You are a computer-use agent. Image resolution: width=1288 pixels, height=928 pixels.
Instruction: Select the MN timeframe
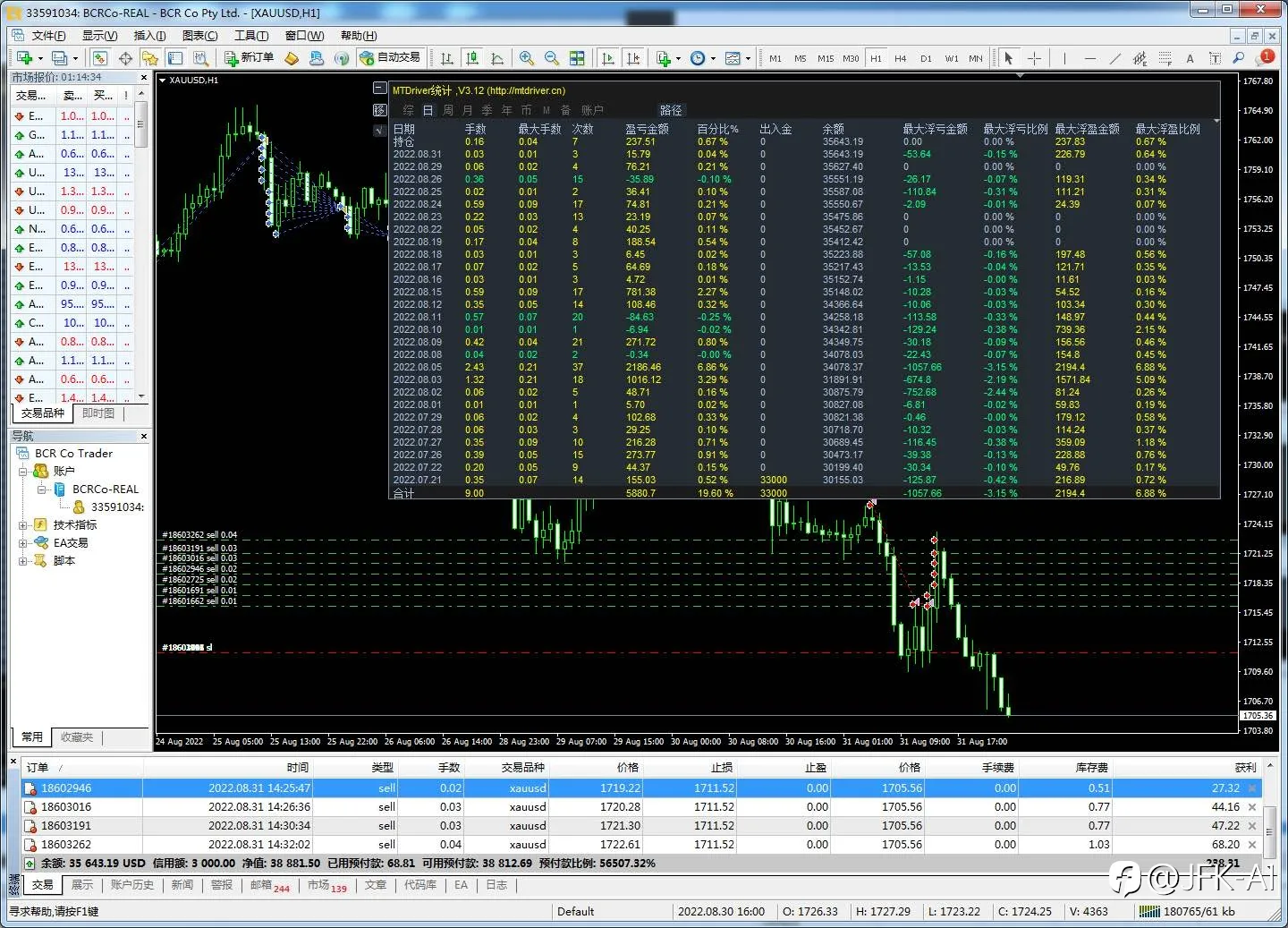(x=976, y=58)
